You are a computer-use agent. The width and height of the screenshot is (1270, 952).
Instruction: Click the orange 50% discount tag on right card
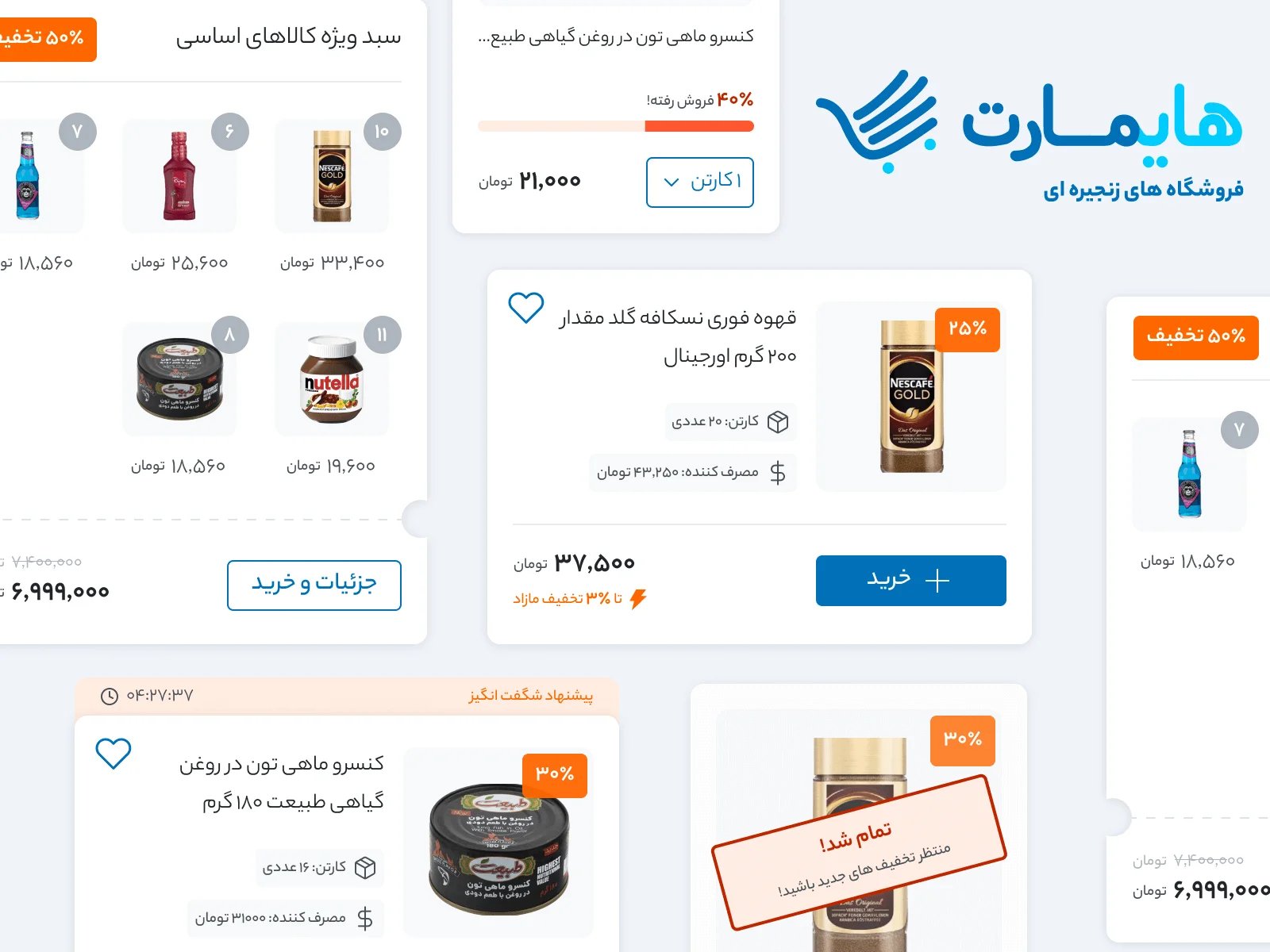pyautogui.click(x=1195, y=337)
